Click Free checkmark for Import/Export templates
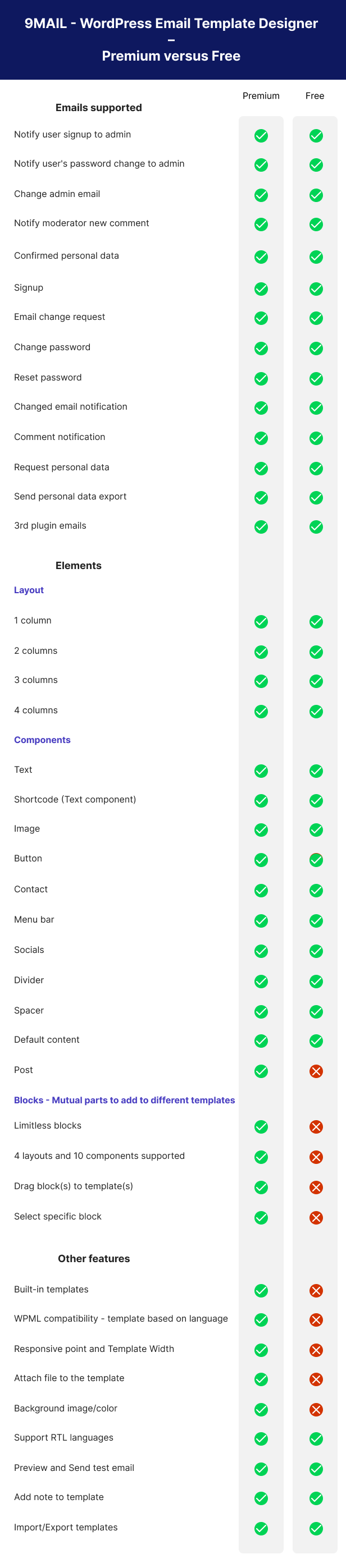This screenshot has height=1568, width=346. pyautogui.click(x=316, y=1528)
